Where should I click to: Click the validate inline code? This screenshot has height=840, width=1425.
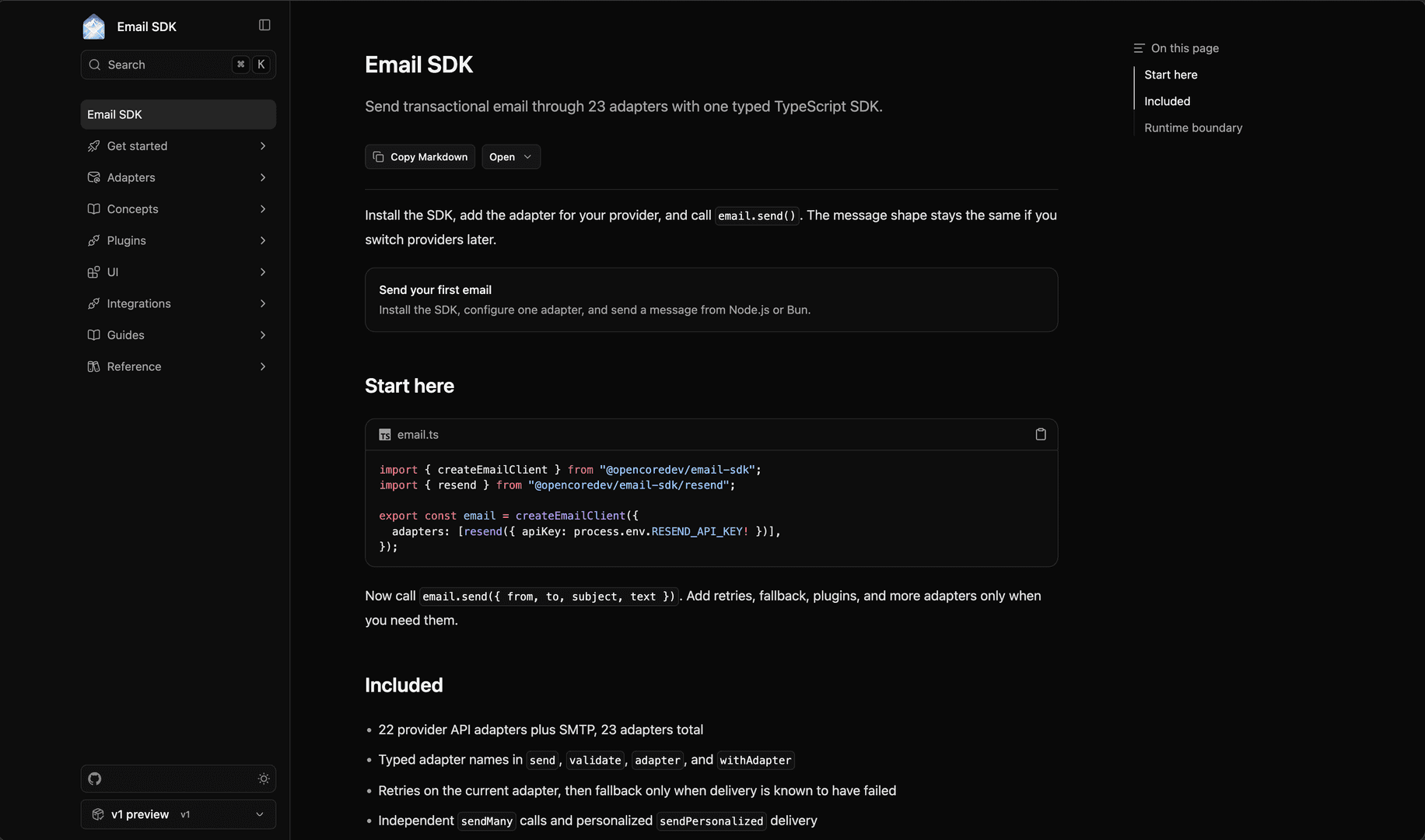(x=595, y=761)
